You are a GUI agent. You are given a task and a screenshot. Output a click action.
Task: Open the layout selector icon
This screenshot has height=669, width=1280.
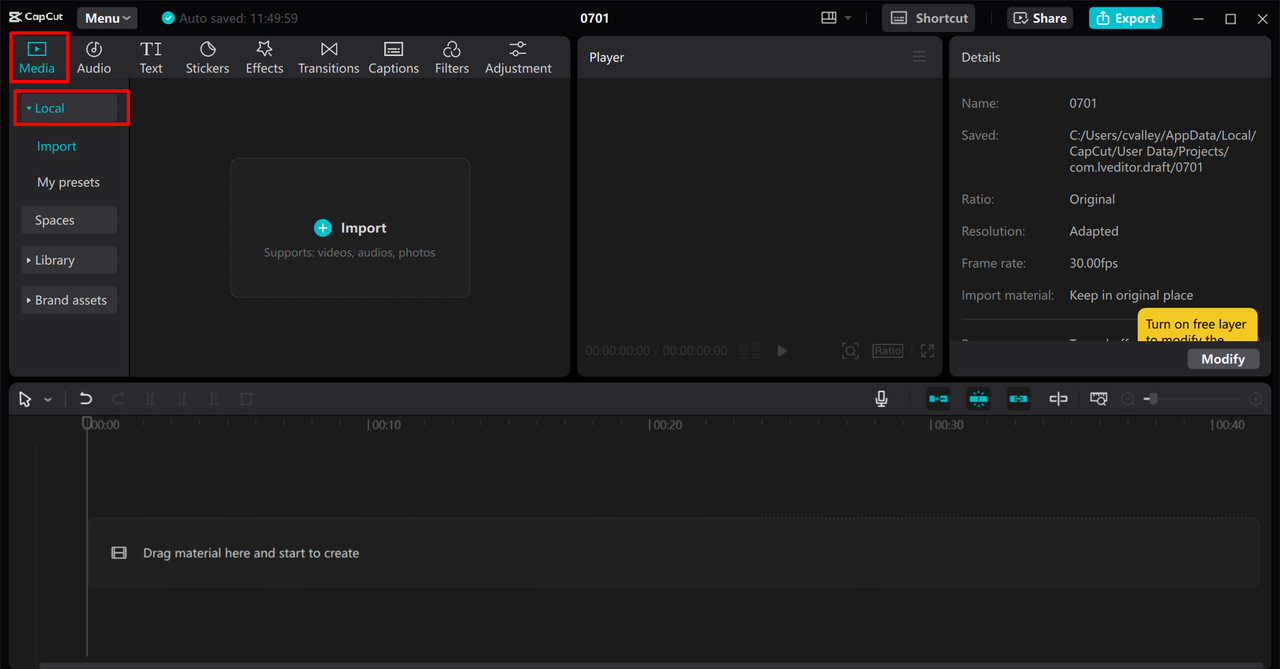[x=828, y=18]
